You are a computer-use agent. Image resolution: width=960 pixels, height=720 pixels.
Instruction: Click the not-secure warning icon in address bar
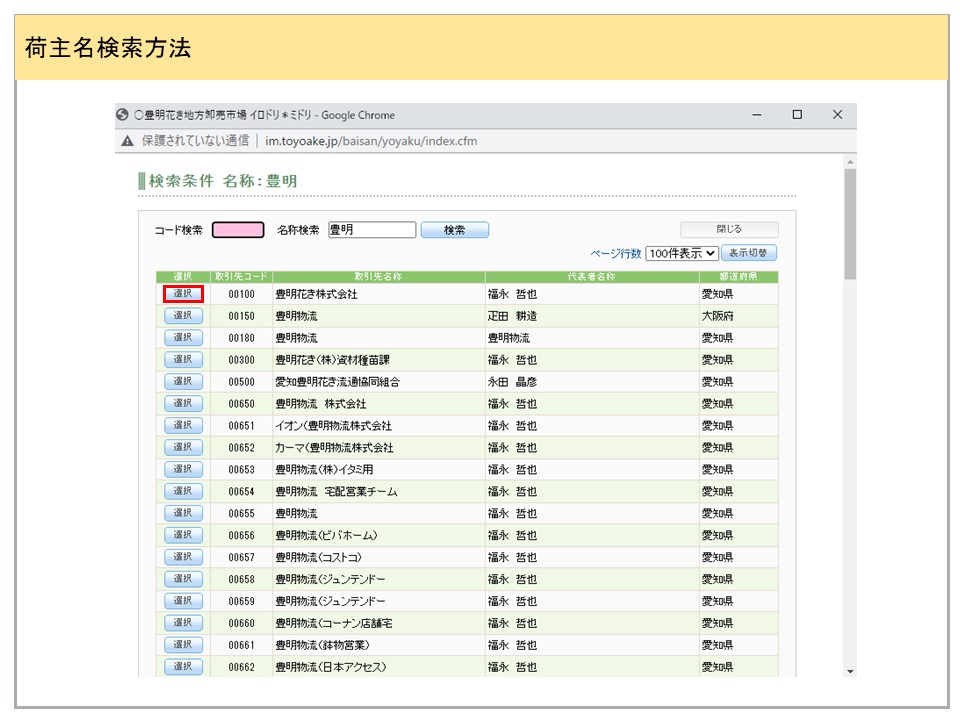coord(128,141)
